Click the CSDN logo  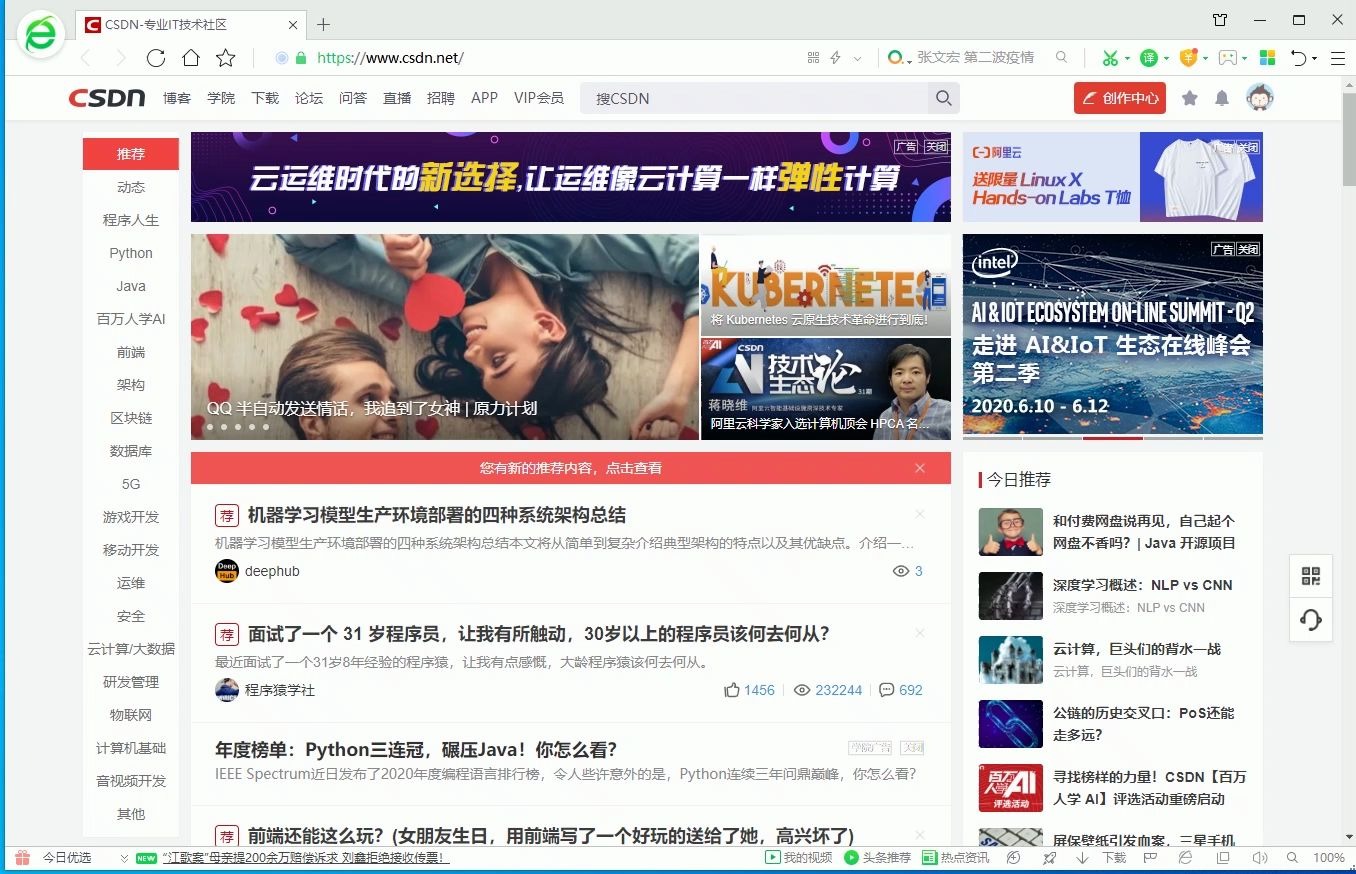coord(107,98)
